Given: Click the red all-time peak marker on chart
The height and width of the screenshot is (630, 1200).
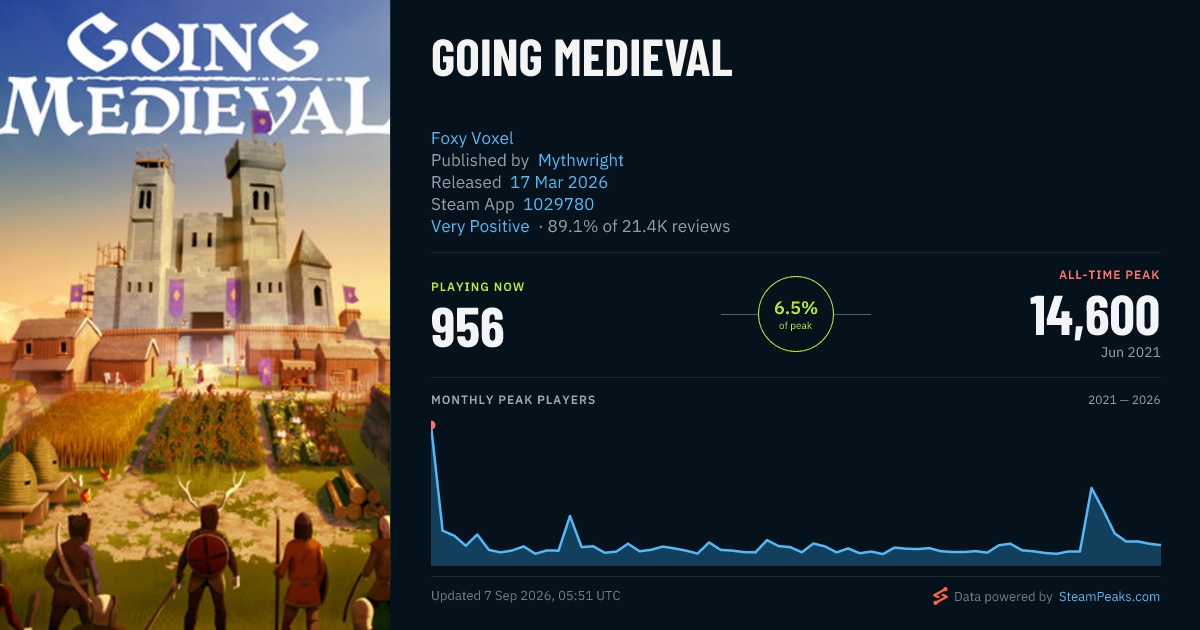Looking at the screenshot, I should coord(432,425).
